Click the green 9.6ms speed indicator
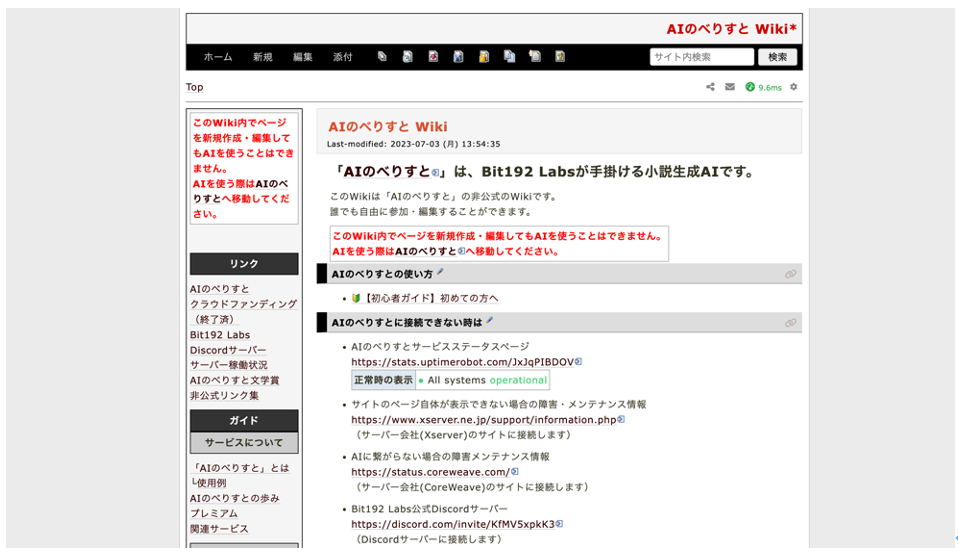The width and height of the screenshot is (958, 554). [x=764, y=87]
